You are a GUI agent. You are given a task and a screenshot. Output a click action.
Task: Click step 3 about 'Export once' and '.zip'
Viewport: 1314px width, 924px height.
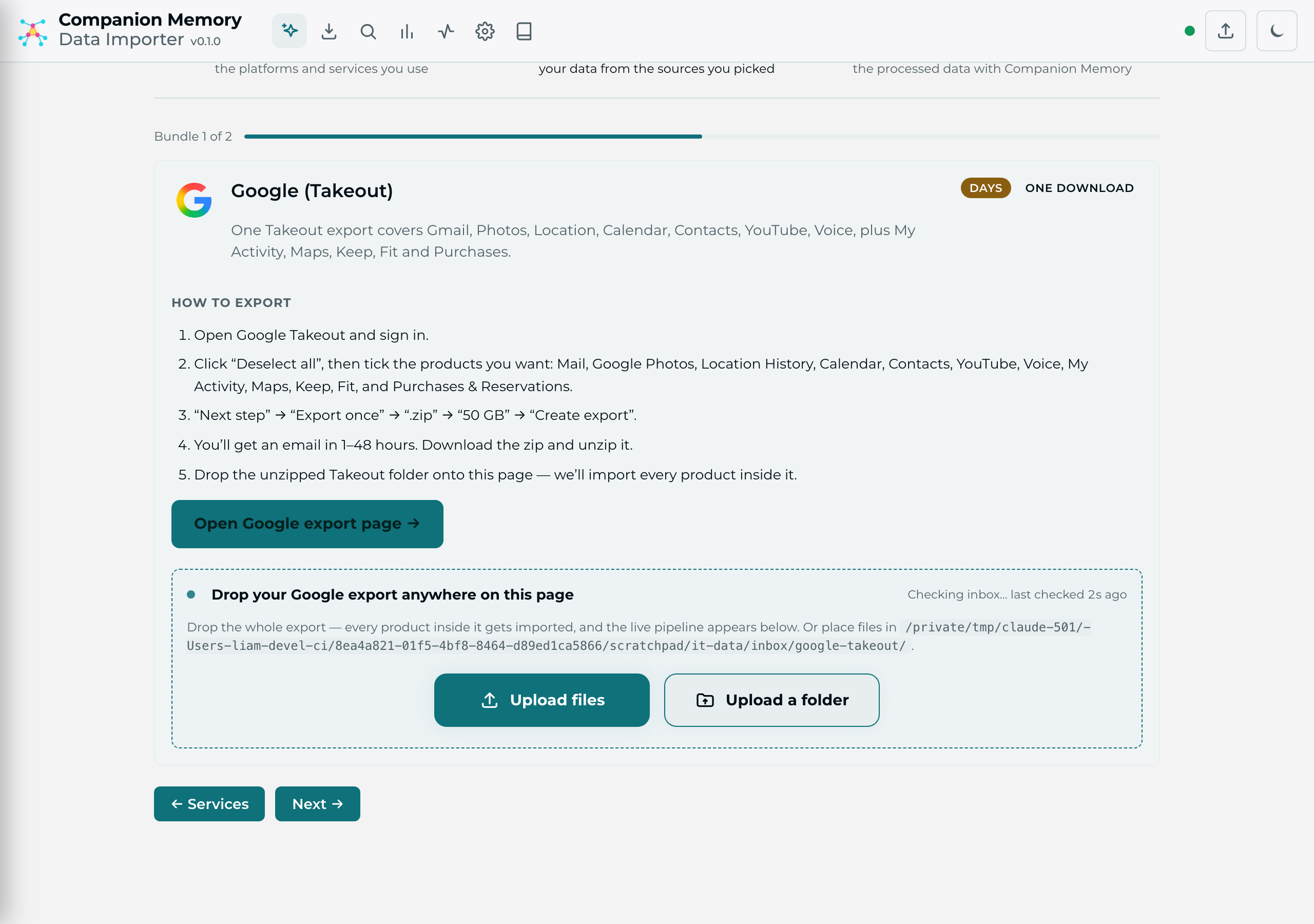(x=415, y=415)
